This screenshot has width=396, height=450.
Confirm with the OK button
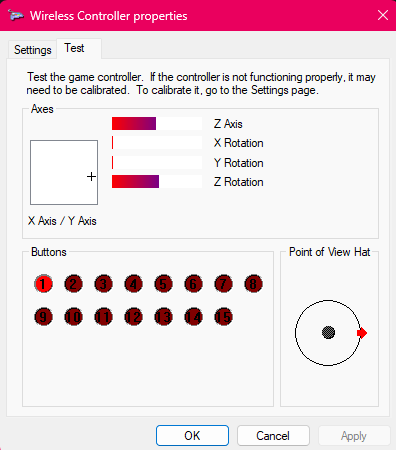click(192, 436)
